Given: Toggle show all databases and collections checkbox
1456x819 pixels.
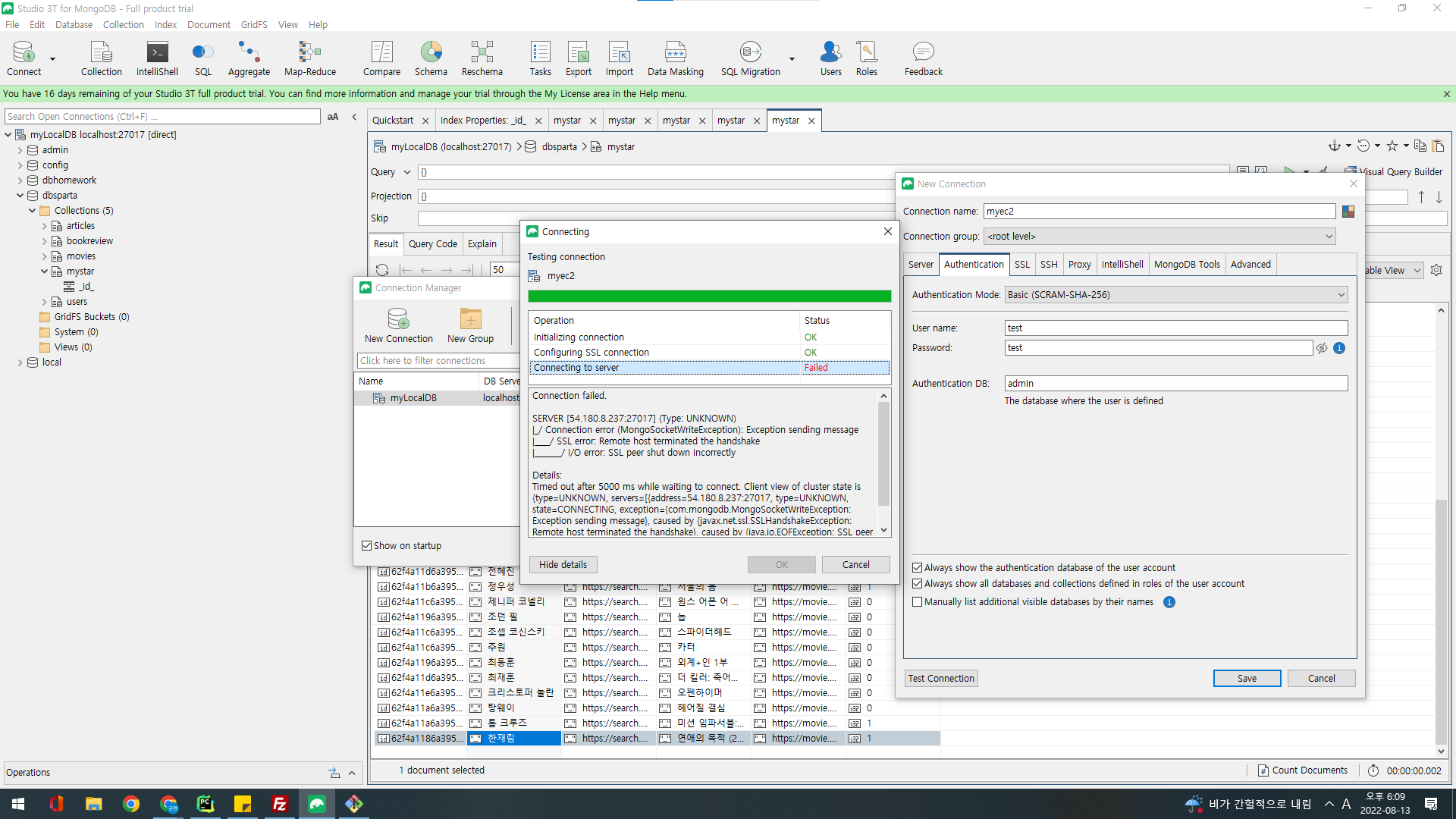Looking at the screenshot, I should click(918, 584).
